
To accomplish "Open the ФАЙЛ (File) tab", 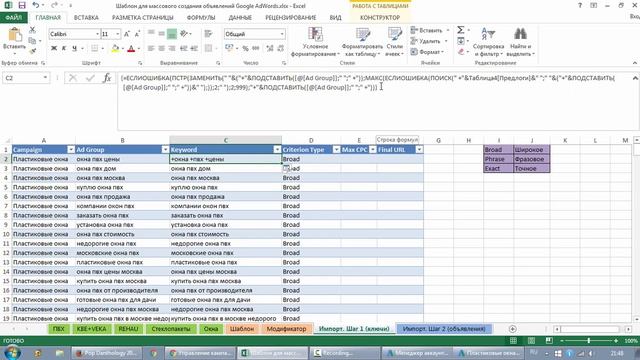I will click(x=13, y=18).
